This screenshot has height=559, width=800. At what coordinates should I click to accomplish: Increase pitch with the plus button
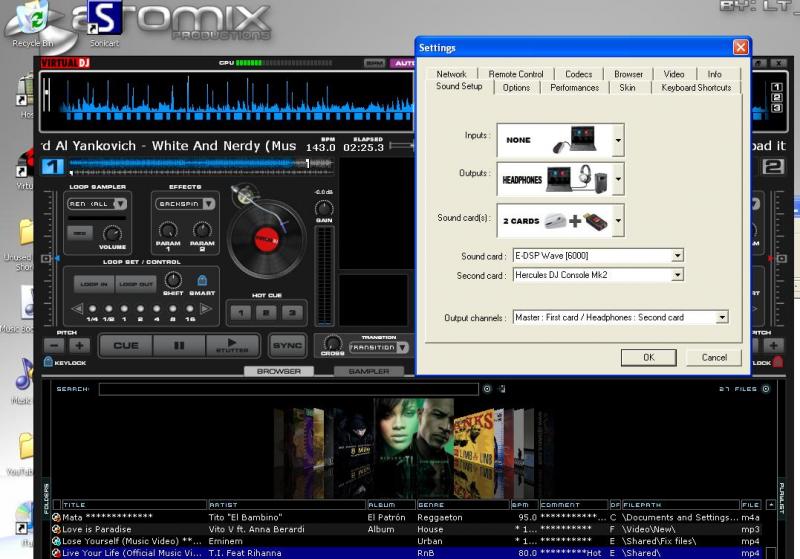click(80, 345)
